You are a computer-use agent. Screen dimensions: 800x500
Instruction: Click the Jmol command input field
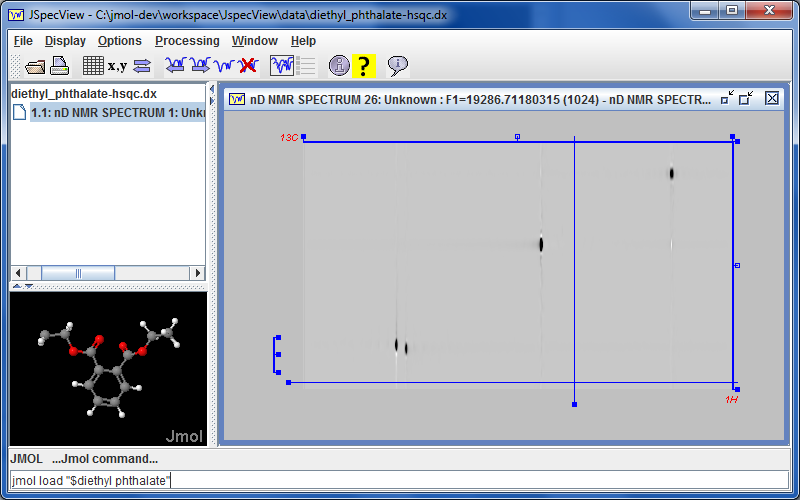(x=399, y=481)
